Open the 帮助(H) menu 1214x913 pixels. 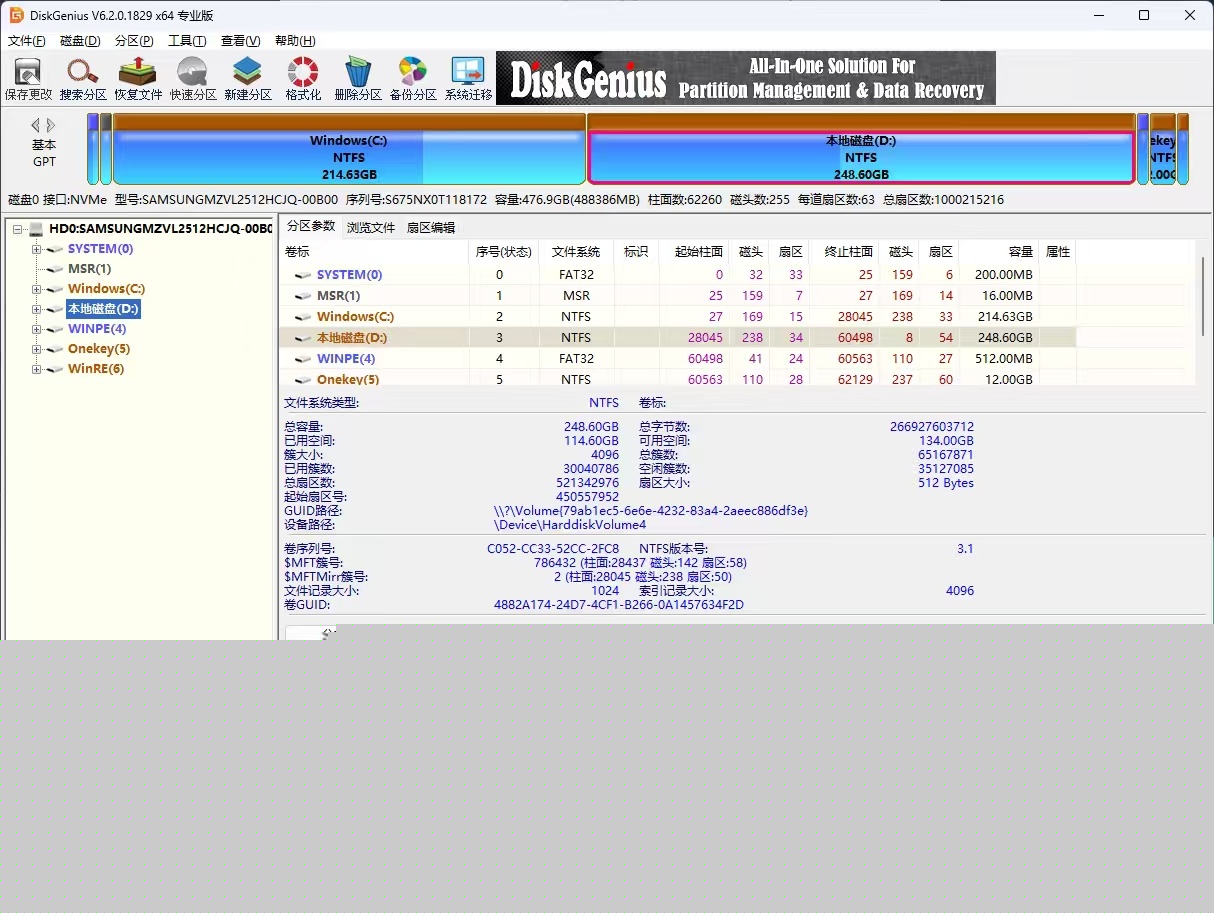point(294,41)
